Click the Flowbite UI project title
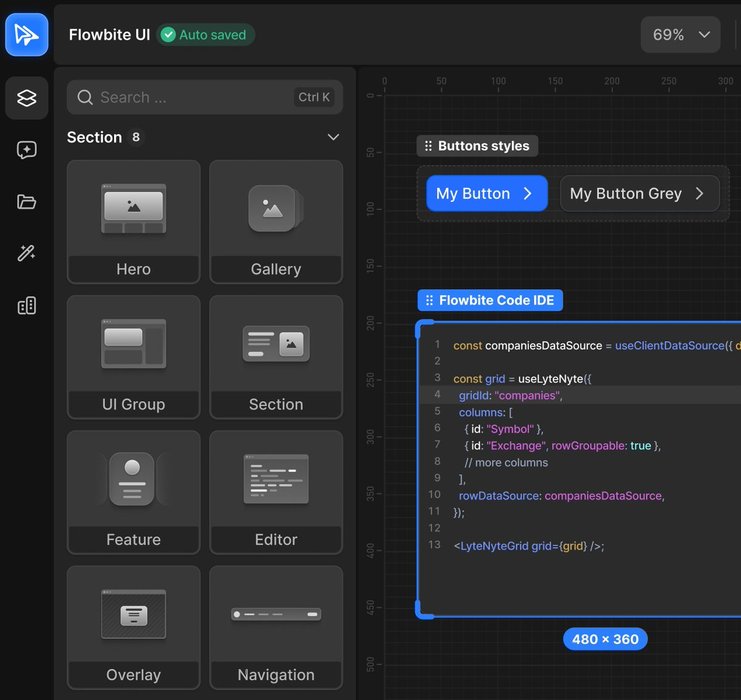 click(110, 35)
